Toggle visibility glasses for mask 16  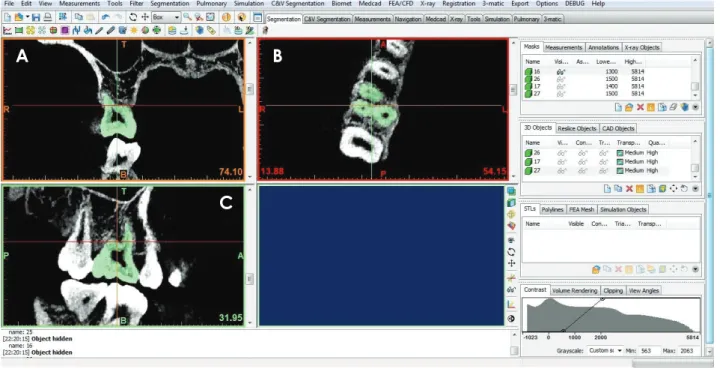coord(560,72)
